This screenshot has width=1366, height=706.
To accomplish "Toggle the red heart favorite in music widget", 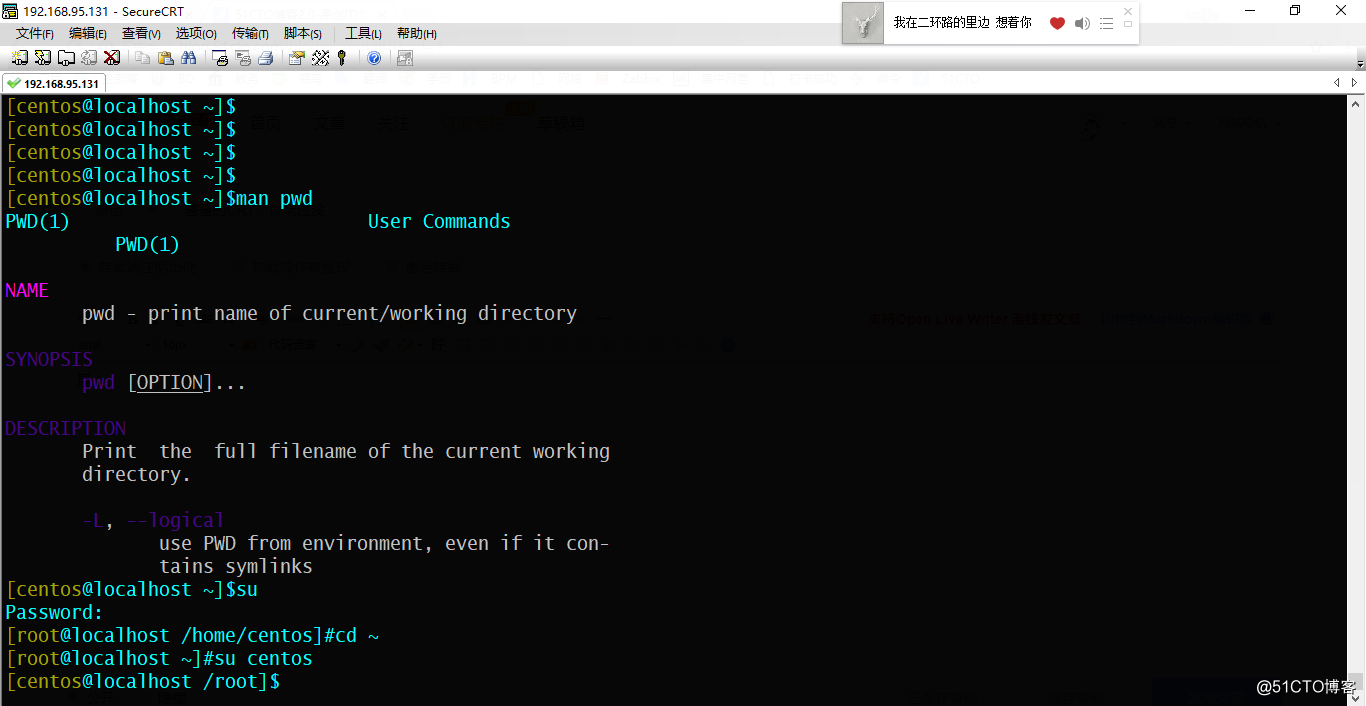I will 1057,23.
